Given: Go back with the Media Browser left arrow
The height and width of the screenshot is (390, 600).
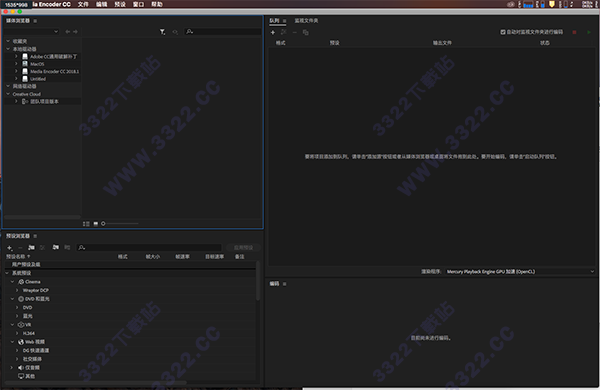Looking at the screenshot, I should point(67,32).
